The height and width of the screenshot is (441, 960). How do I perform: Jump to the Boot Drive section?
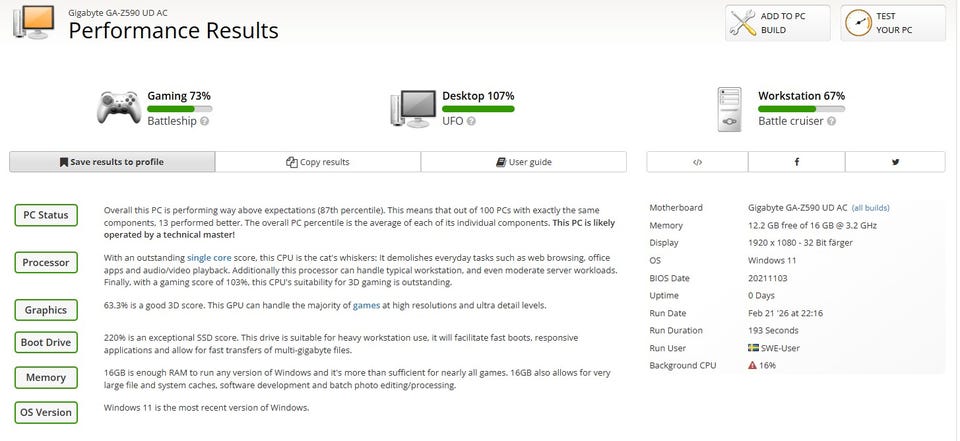pos(46,343)
